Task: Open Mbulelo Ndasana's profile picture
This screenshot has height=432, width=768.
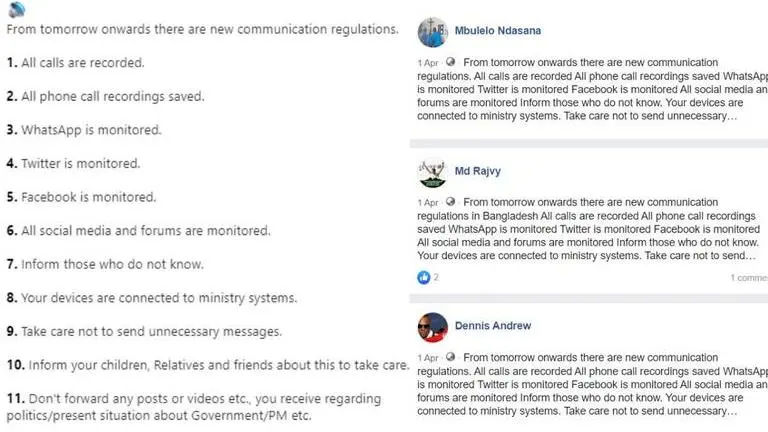Action: pos(432,31)
